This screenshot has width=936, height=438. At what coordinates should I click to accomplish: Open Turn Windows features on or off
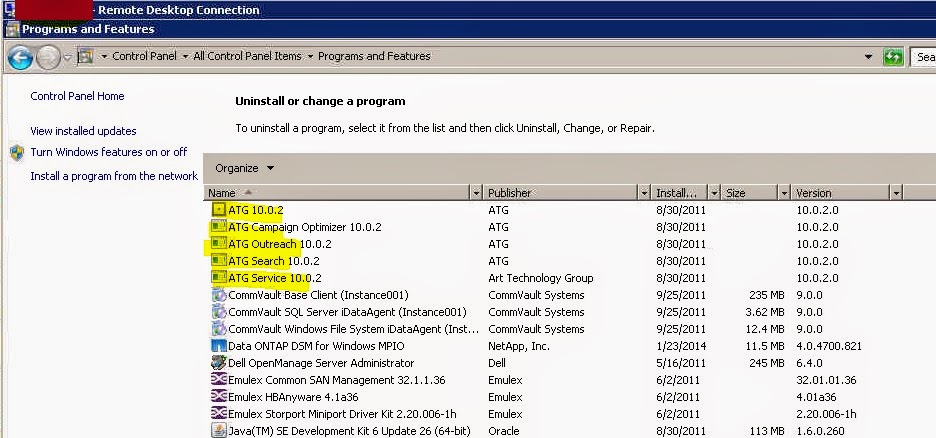109,152
